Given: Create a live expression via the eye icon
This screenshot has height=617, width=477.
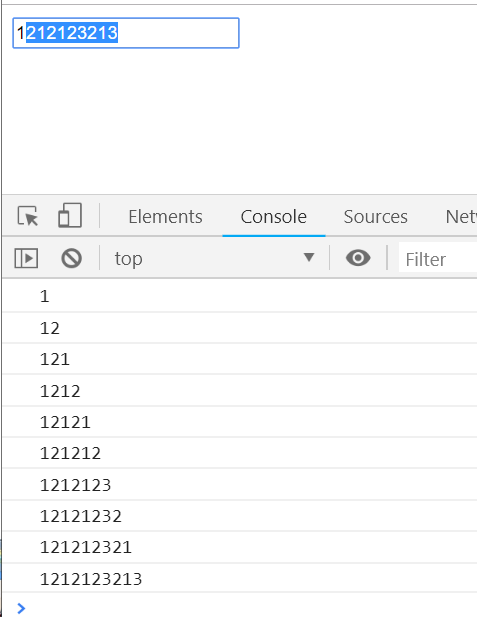Looking at the screenshot, I should coord(358,258).
